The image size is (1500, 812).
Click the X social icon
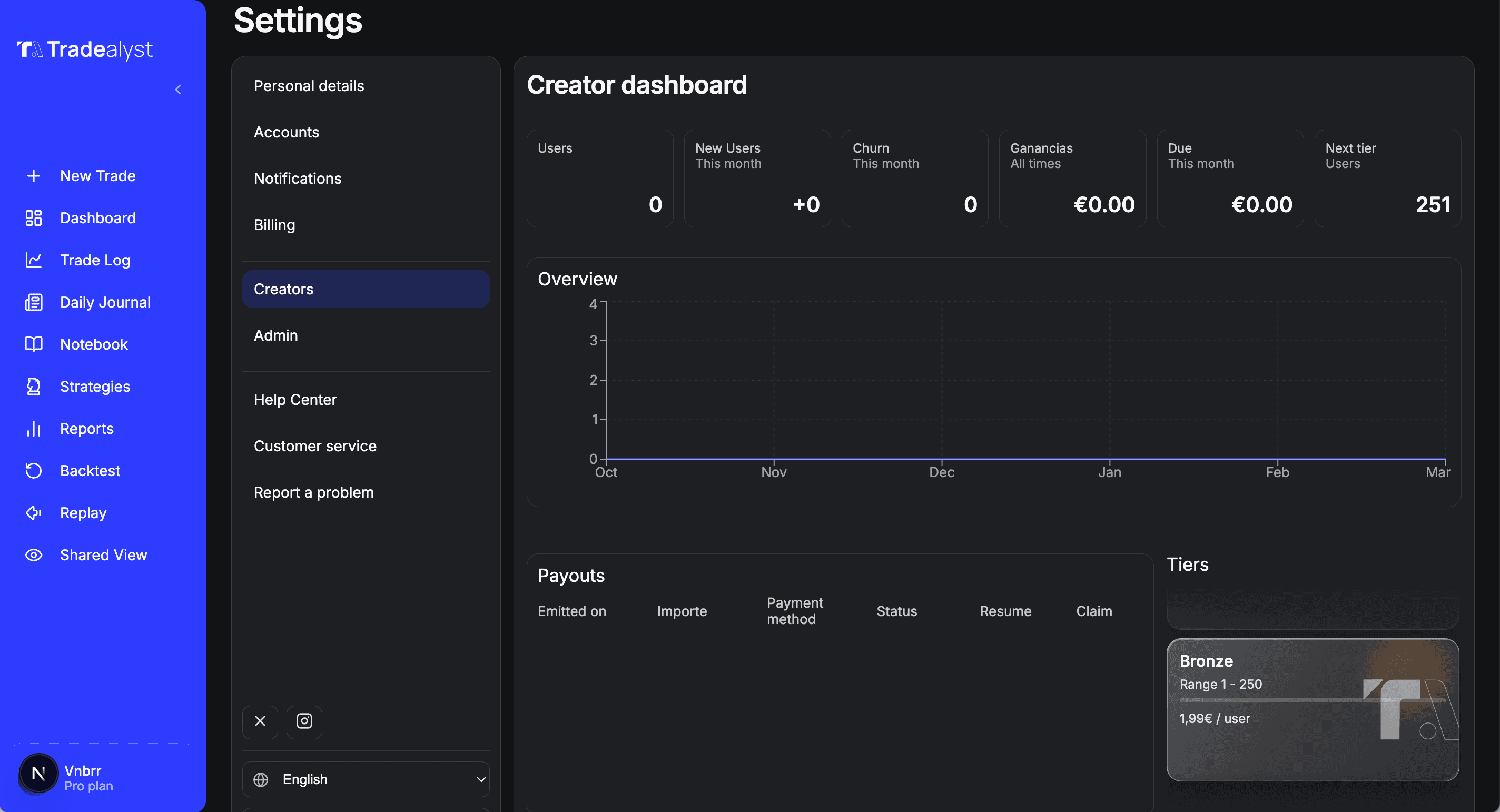click(260, 721)
